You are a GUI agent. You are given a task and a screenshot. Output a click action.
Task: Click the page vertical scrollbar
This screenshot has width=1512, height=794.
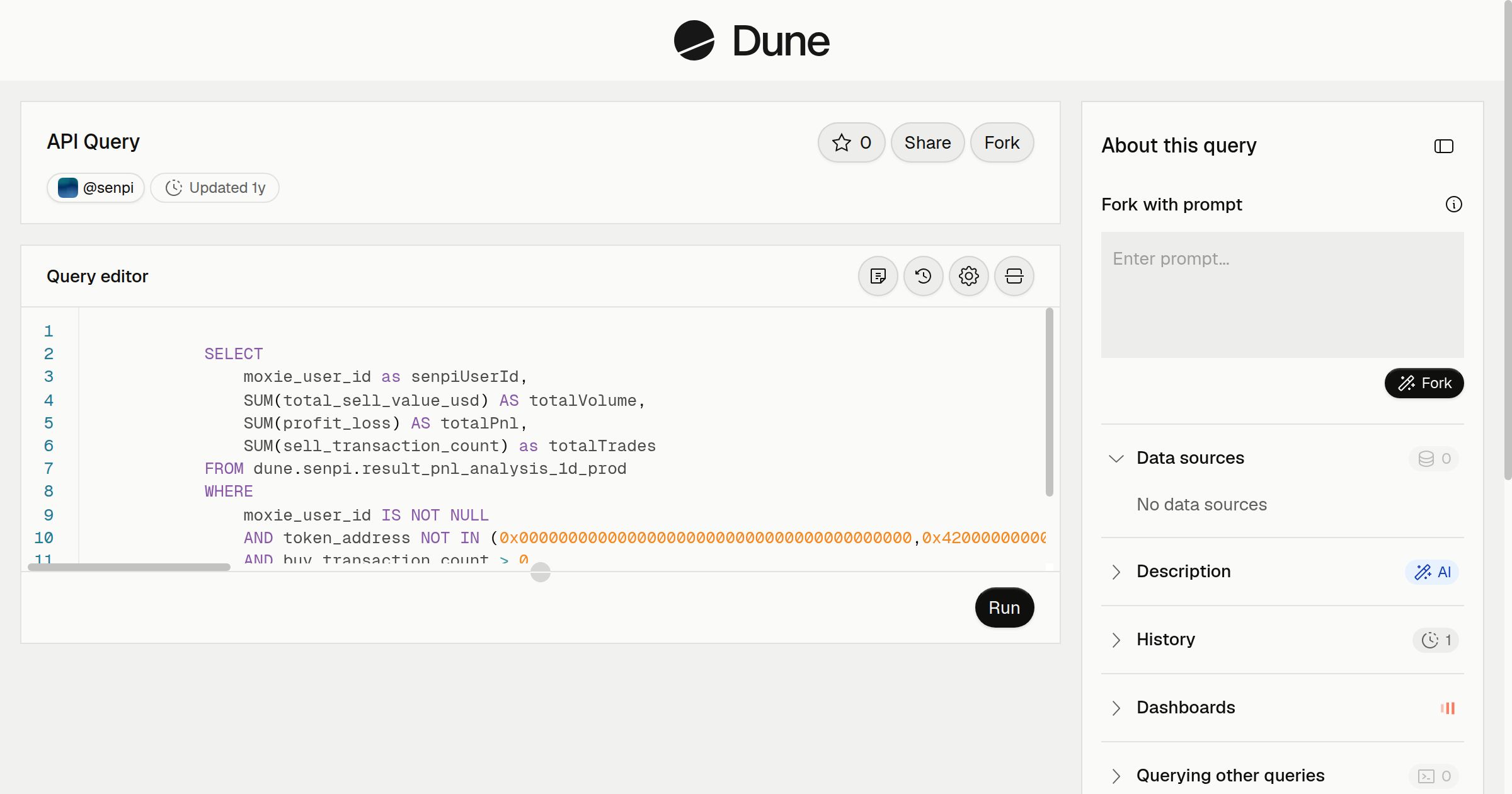[1508, 239]
